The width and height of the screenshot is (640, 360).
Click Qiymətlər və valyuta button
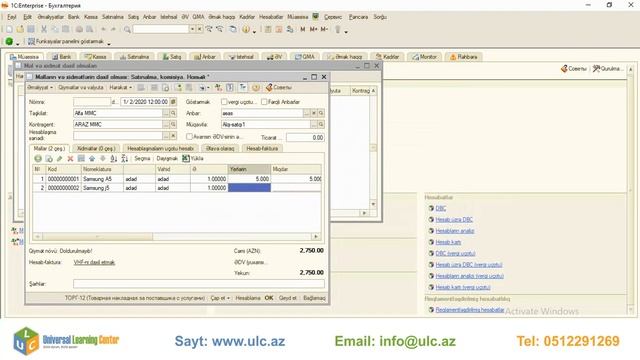[x=81, y=87]
